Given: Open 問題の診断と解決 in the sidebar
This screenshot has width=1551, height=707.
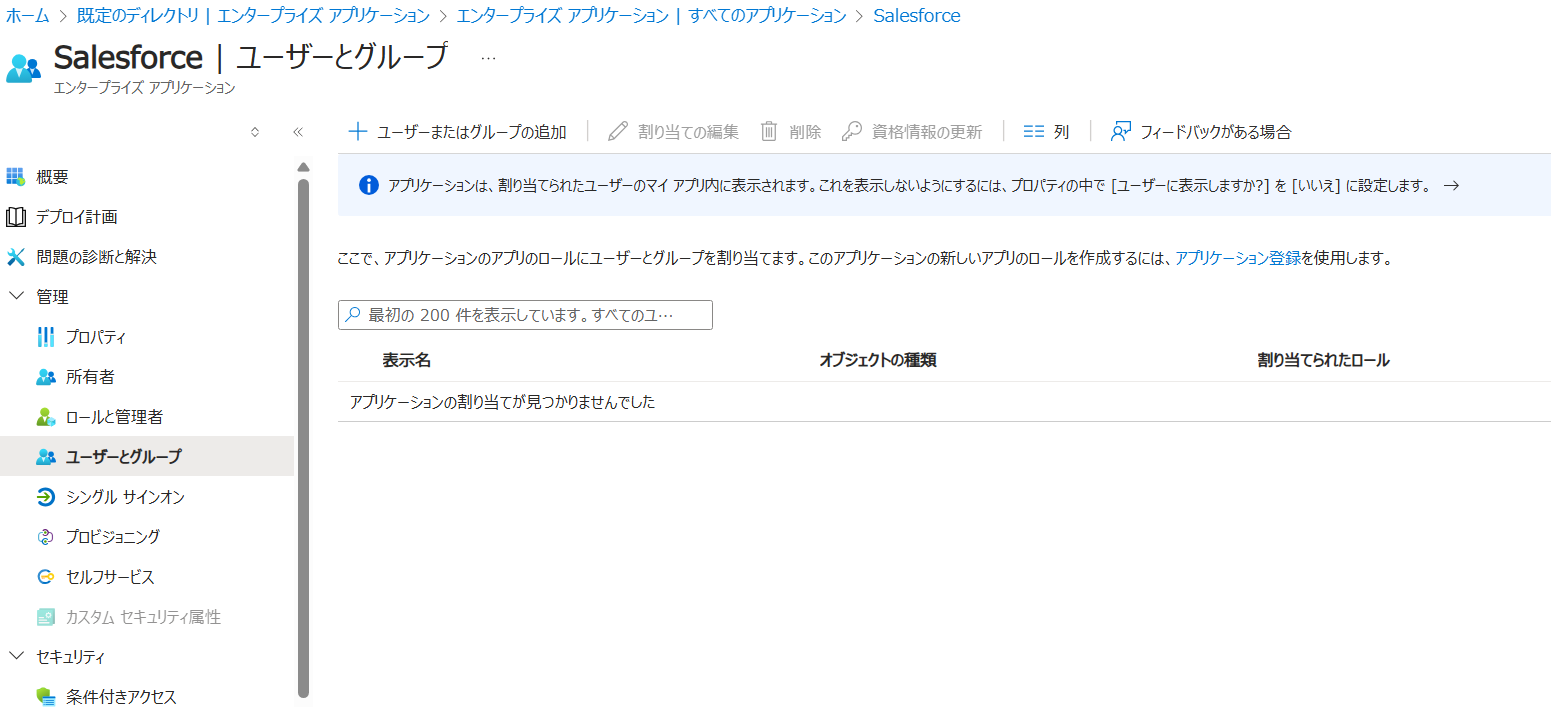Looking at the screenshot, I should pos(96,257).
